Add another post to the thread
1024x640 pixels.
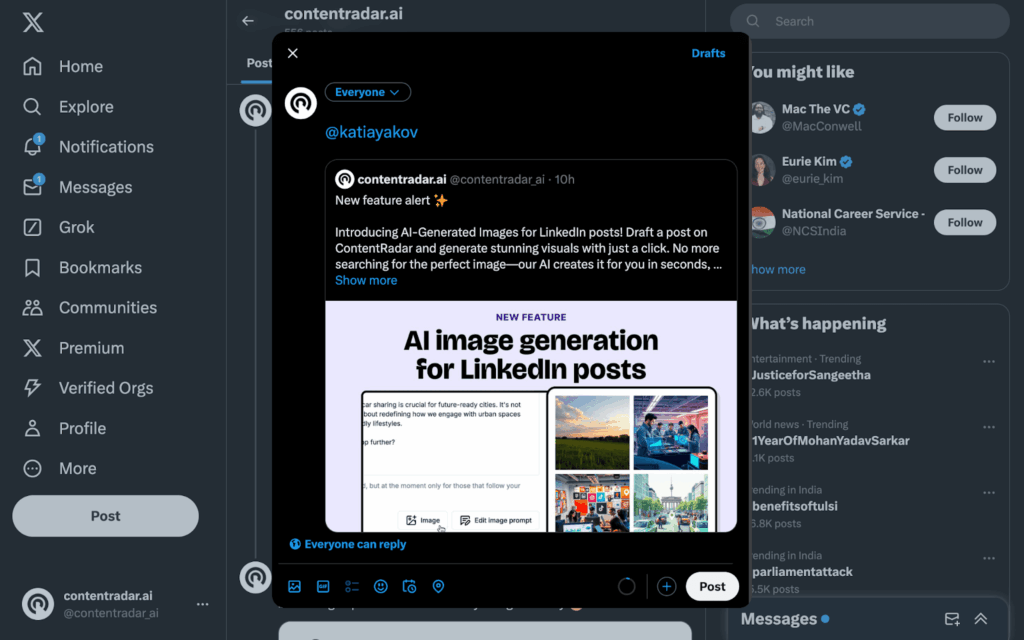[x=667, y=587]
